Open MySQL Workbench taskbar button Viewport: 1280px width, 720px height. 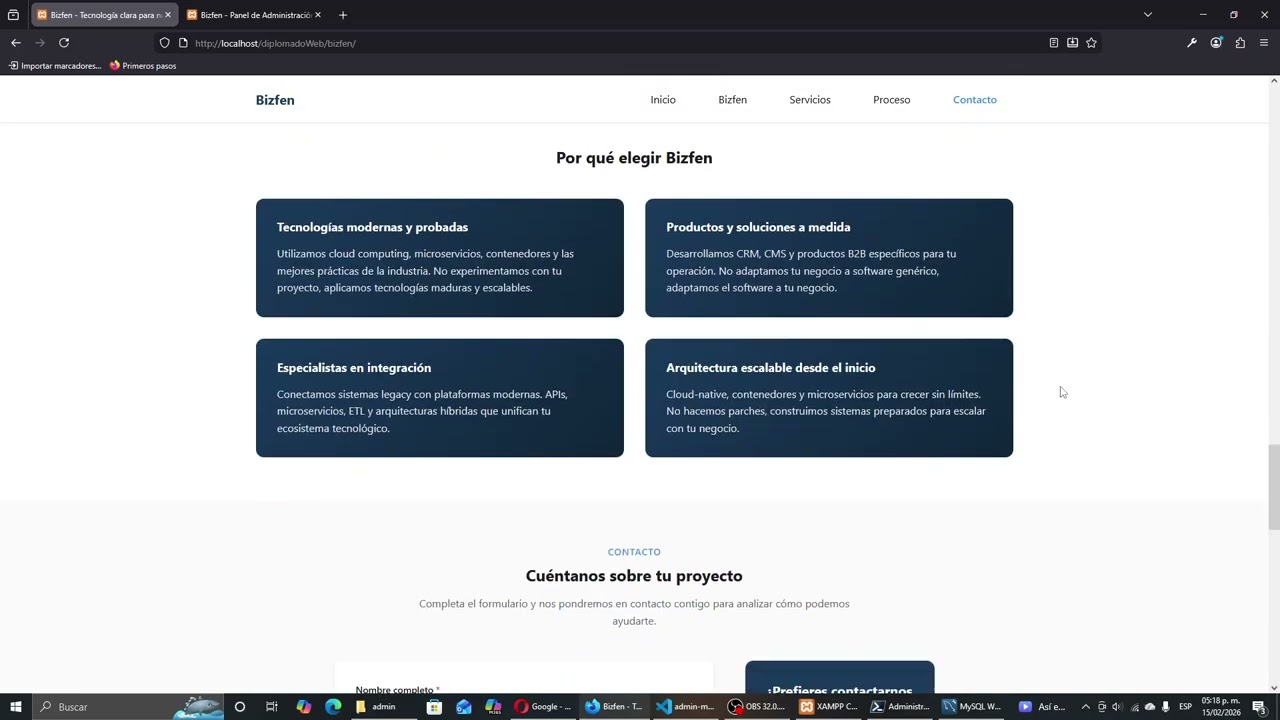click(x=972, y=707)
